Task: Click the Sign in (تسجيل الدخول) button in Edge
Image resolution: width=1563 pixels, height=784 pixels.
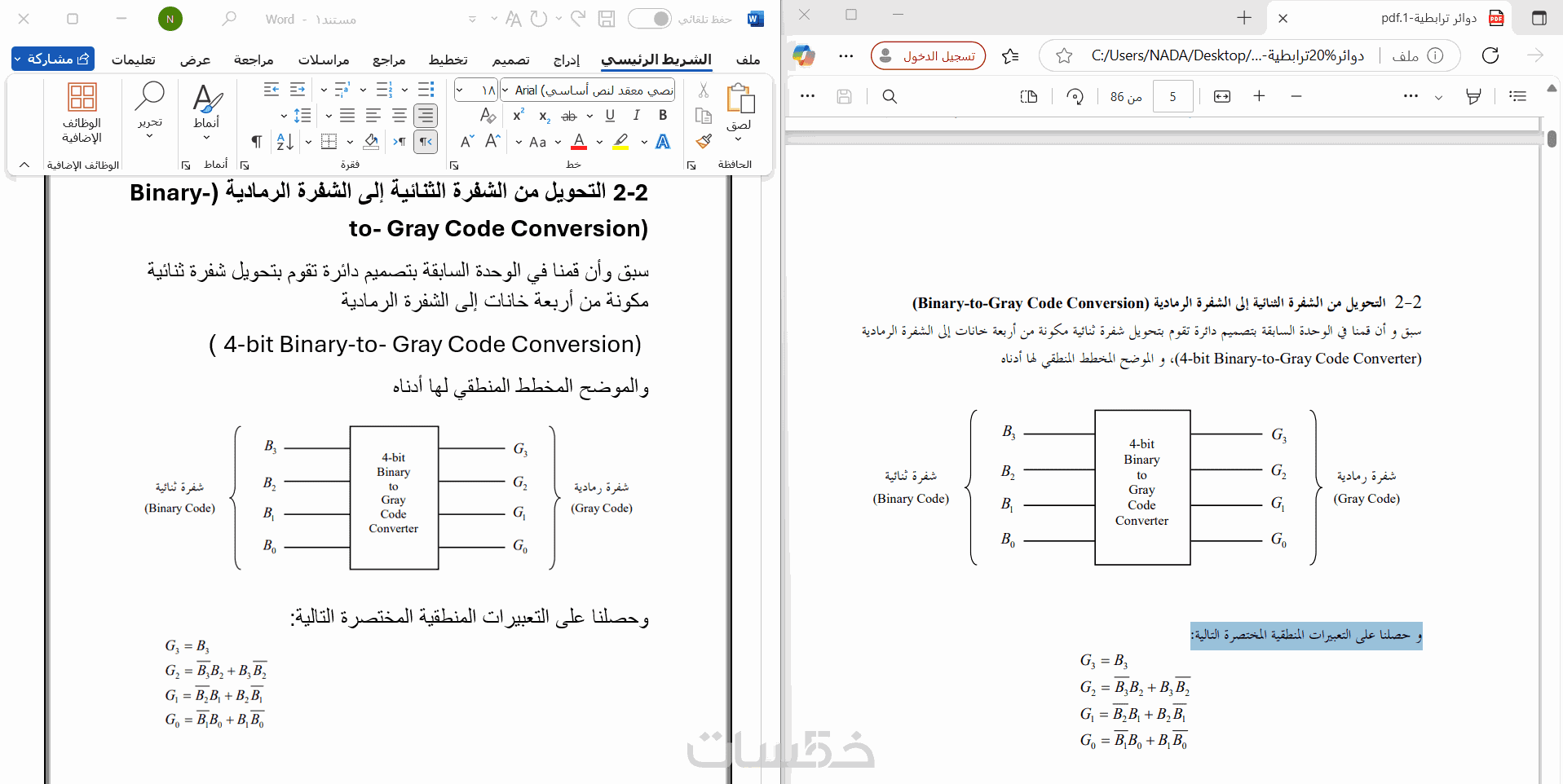Action: 929,55
